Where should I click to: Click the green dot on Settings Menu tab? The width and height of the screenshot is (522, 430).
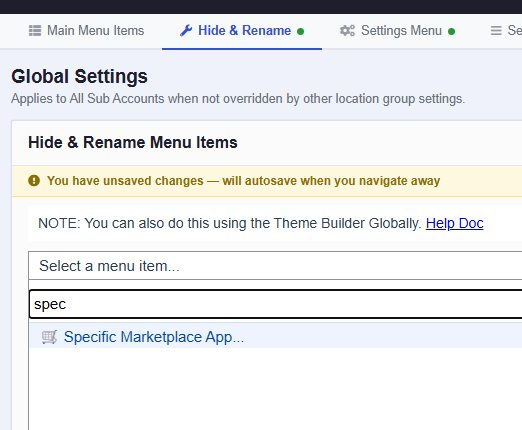click(451, 31)
